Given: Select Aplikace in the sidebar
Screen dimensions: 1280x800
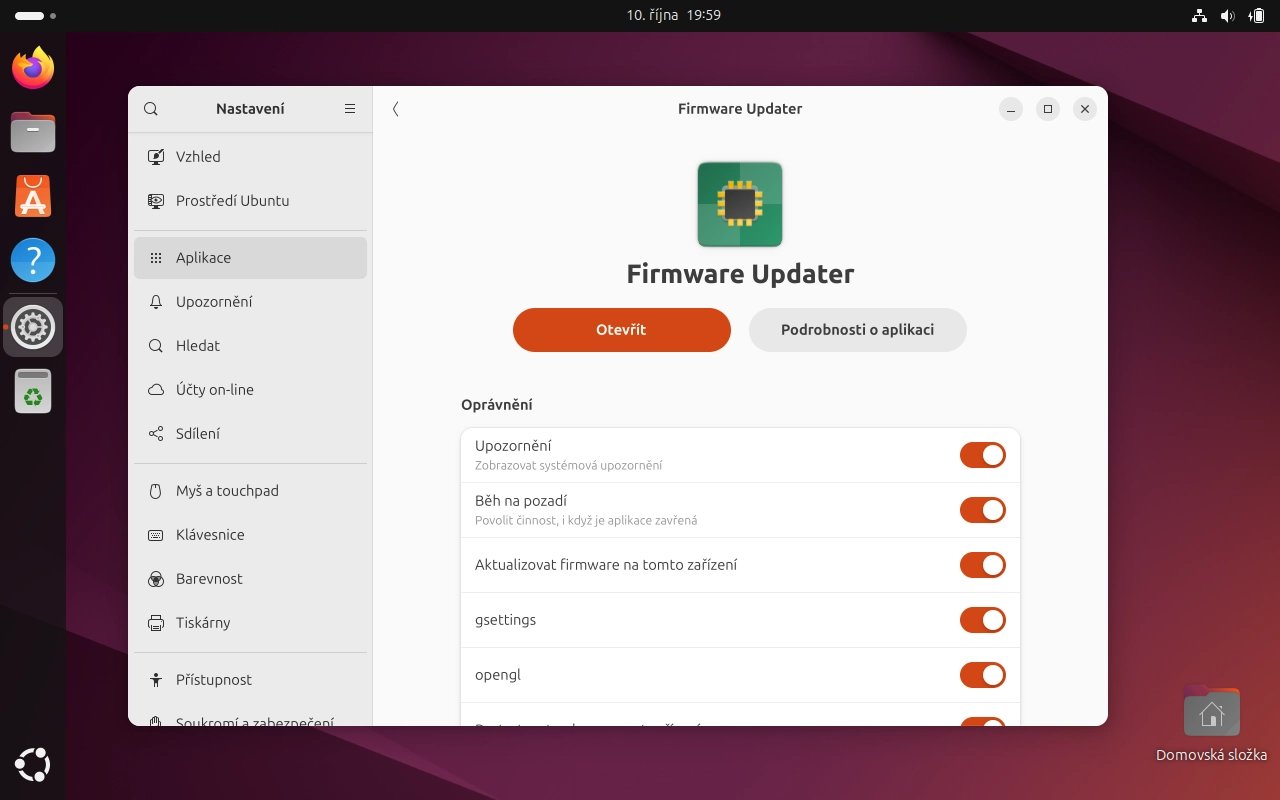Looking at the screenshot, I should 250,258.
